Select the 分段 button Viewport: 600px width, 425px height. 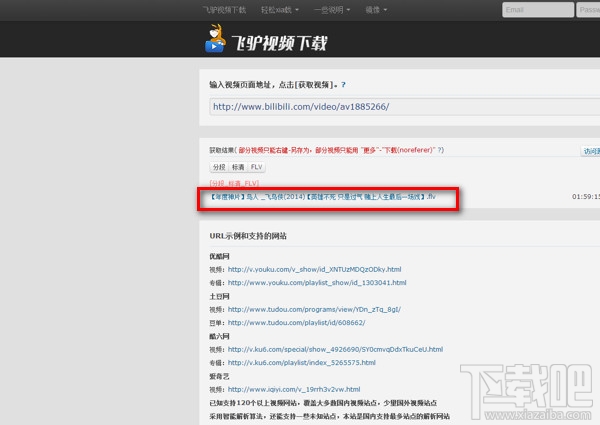tap(219, 167)
